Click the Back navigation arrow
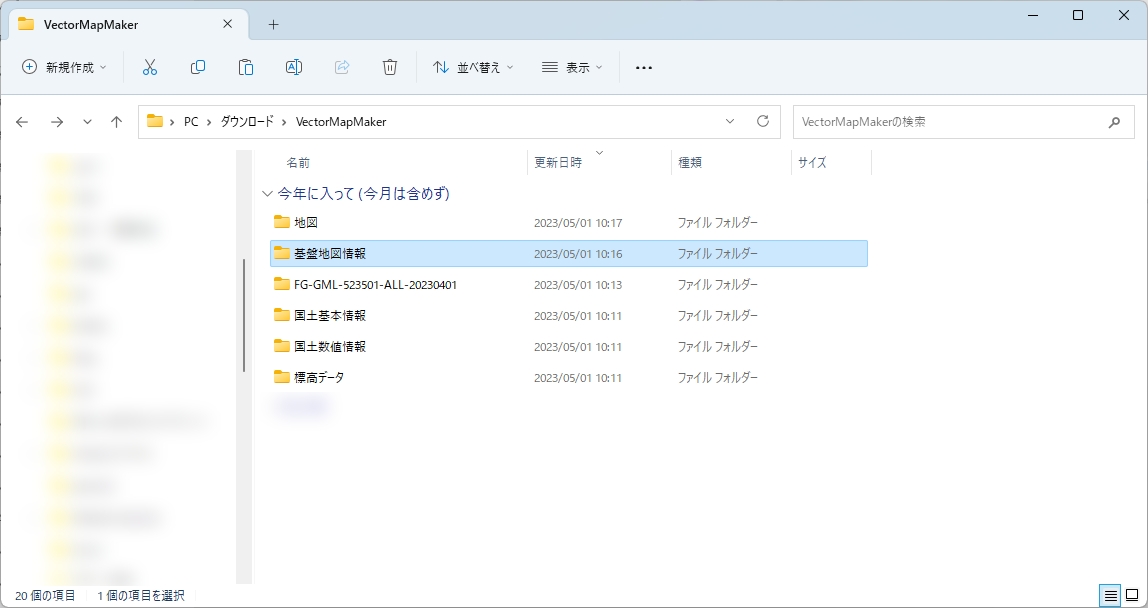The height and width of the screenshot is (608, 1148). tap(23, 122)
